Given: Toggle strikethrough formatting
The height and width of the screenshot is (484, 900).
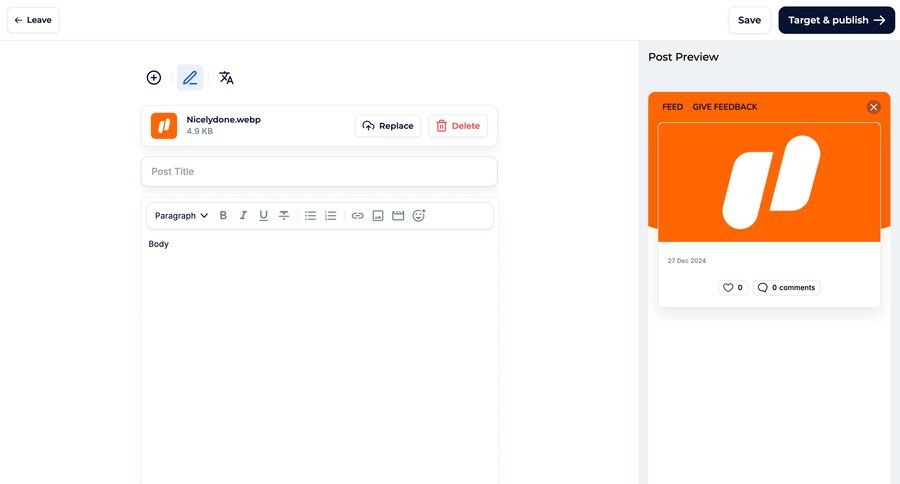Looking at the screenshot, I should tap(284, 215).
